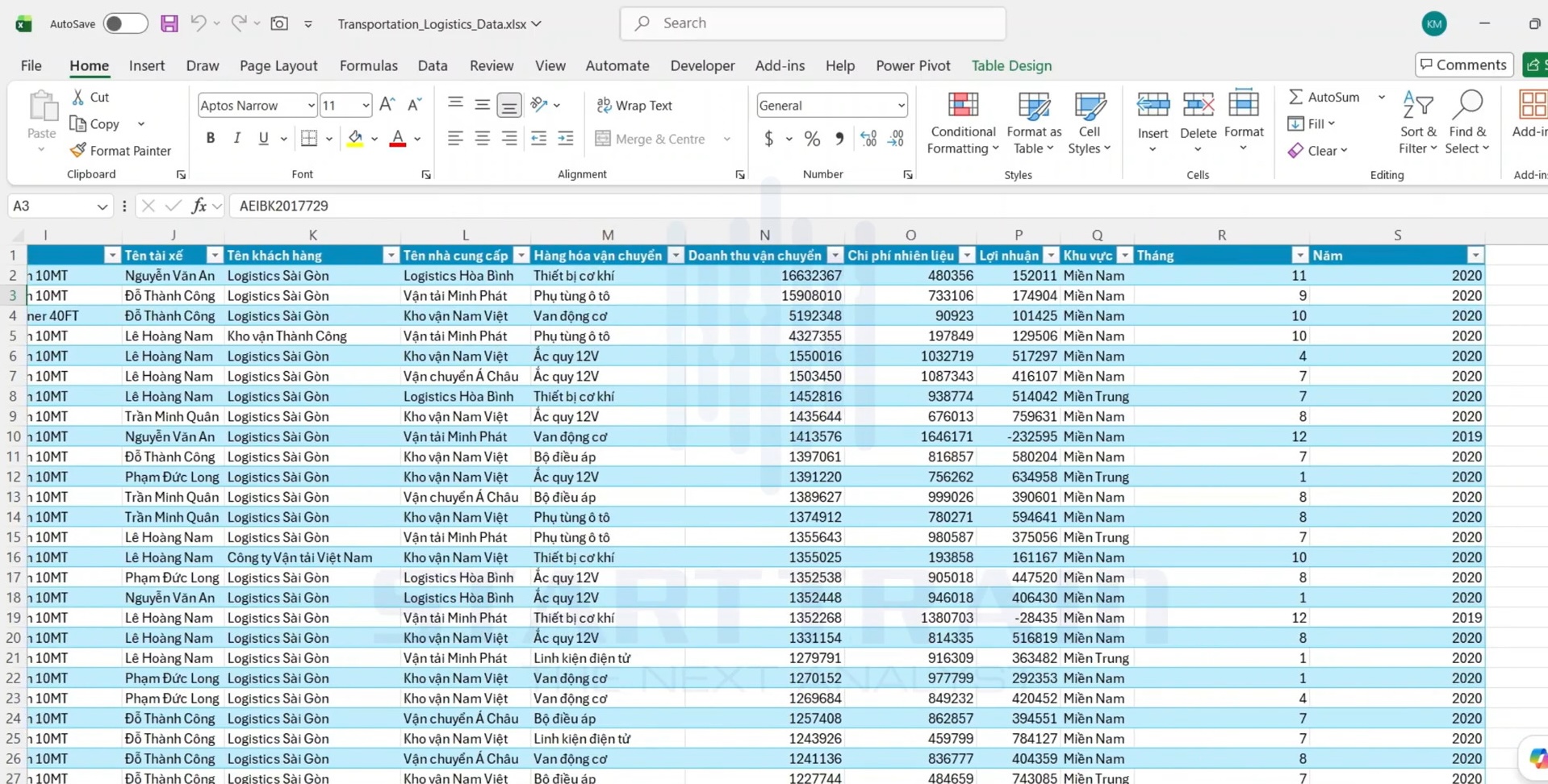This screenshot has width=1548, height=784.
Task: Toggle Bold formatting
Action: click(211, 139)
